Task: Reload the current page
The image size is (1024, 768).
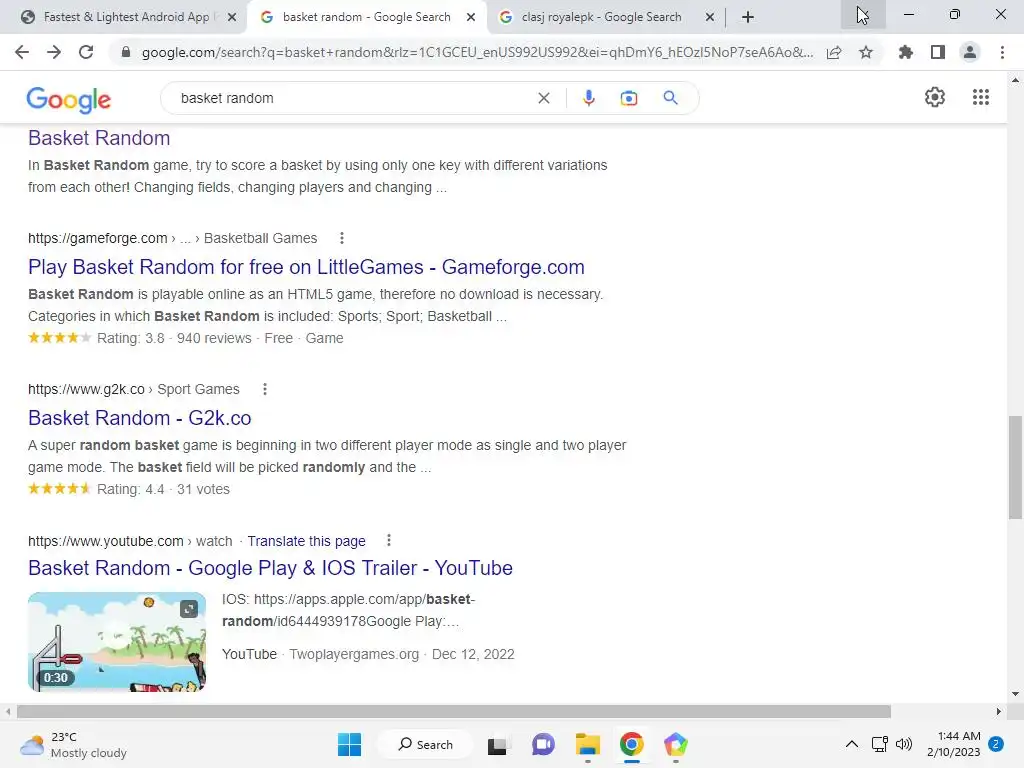Action: 86,52
